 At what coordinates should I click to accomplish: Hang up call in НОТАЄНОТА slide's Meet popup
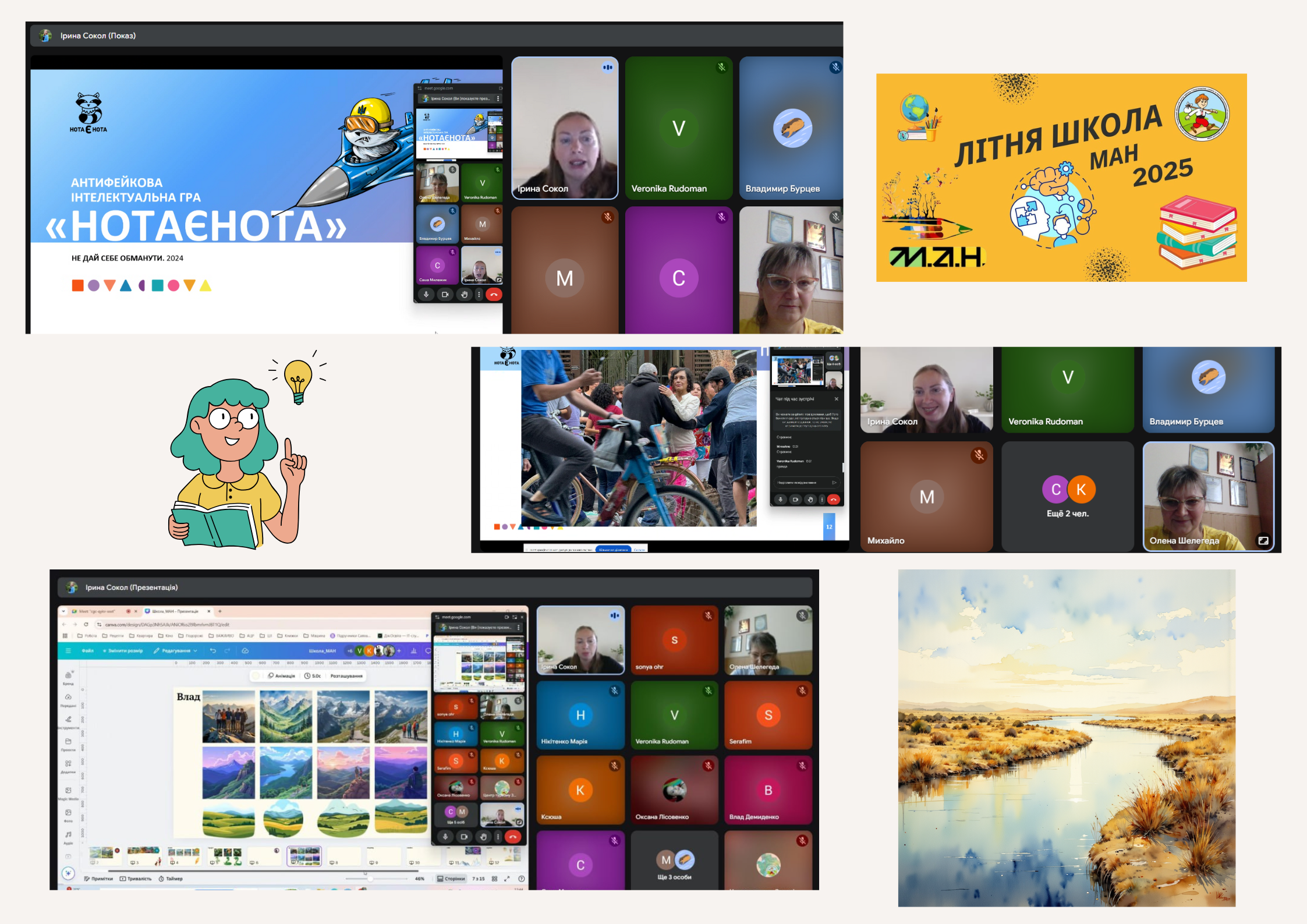[x=494, y=295]
